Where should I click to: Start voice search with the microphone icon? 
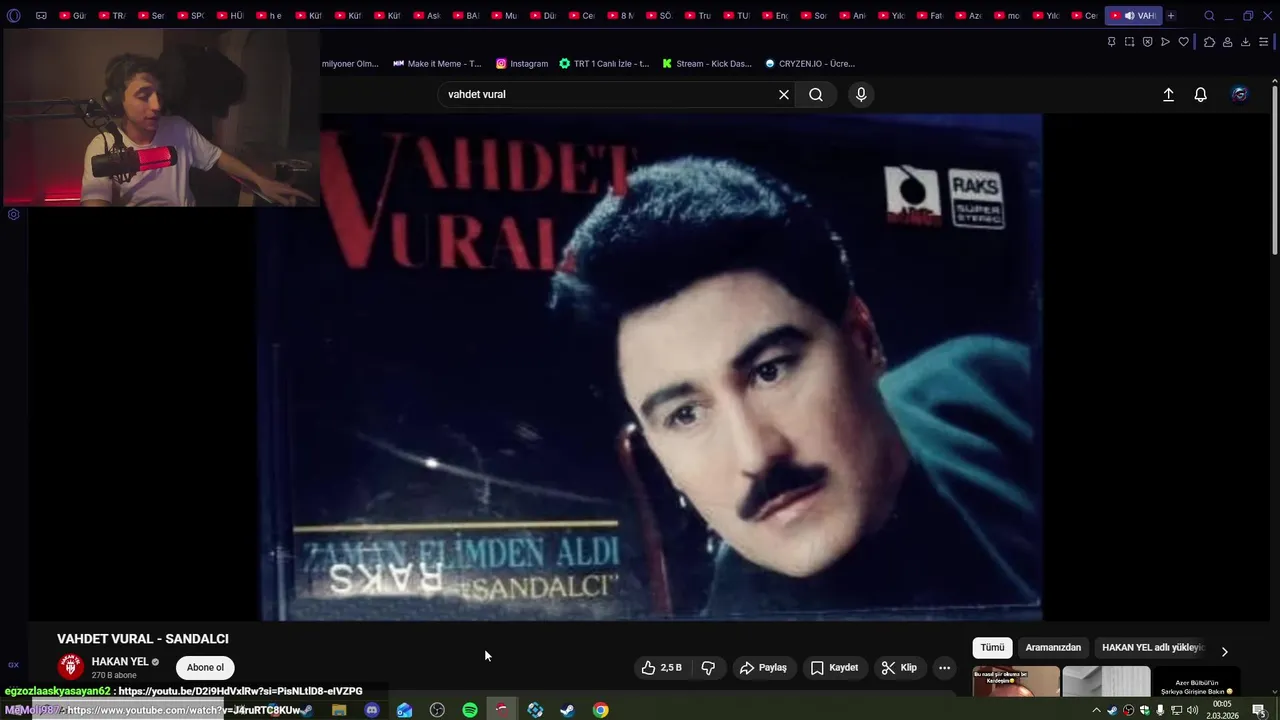click(x=861, y=94)
